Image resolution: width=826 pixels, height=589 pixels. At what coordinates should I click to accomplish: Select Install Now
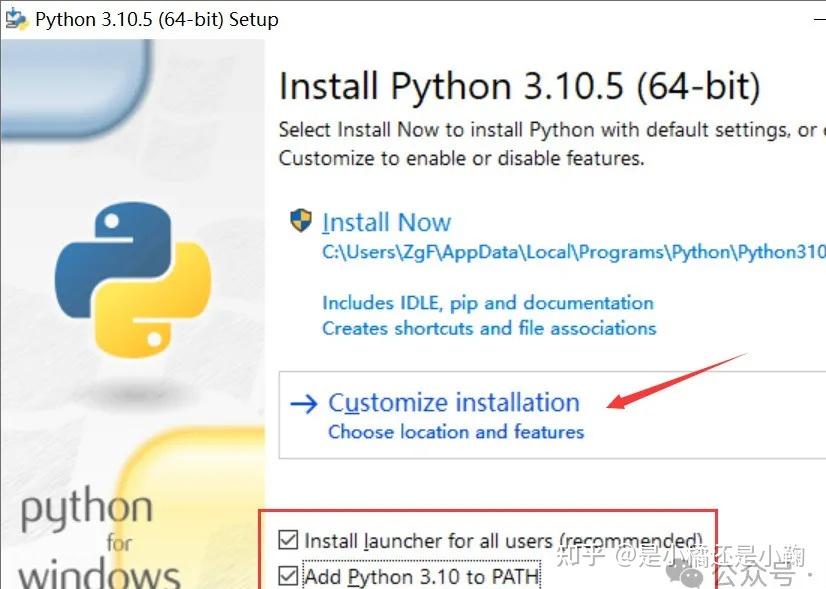pos(386,221)
